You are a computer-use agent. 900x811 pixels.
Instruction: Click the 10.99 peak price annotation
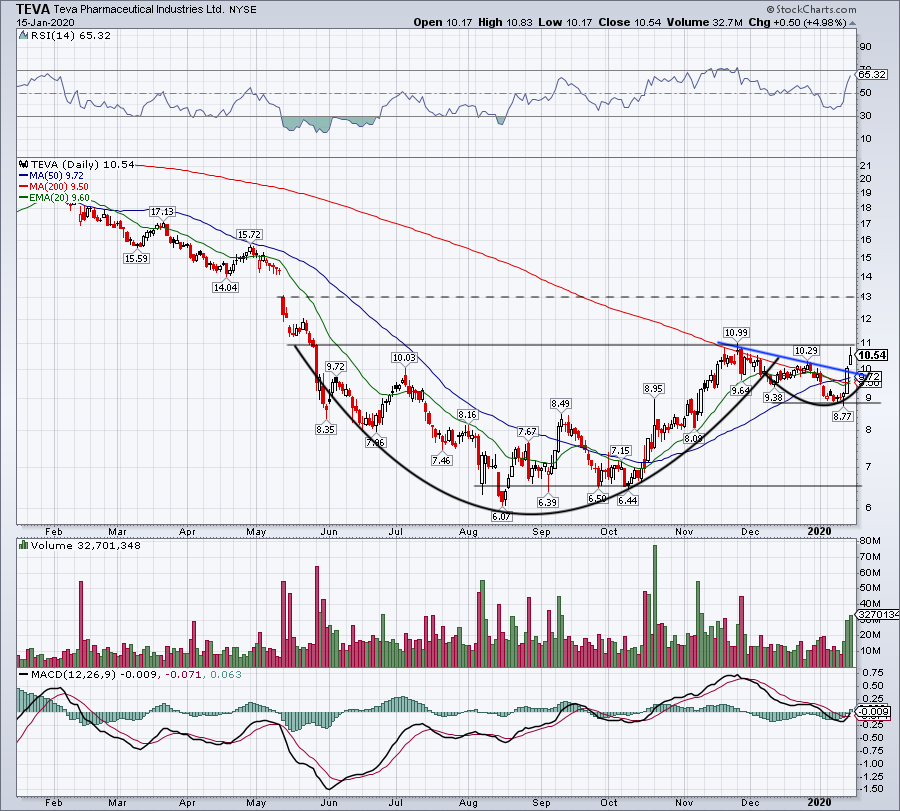point(737,331)
